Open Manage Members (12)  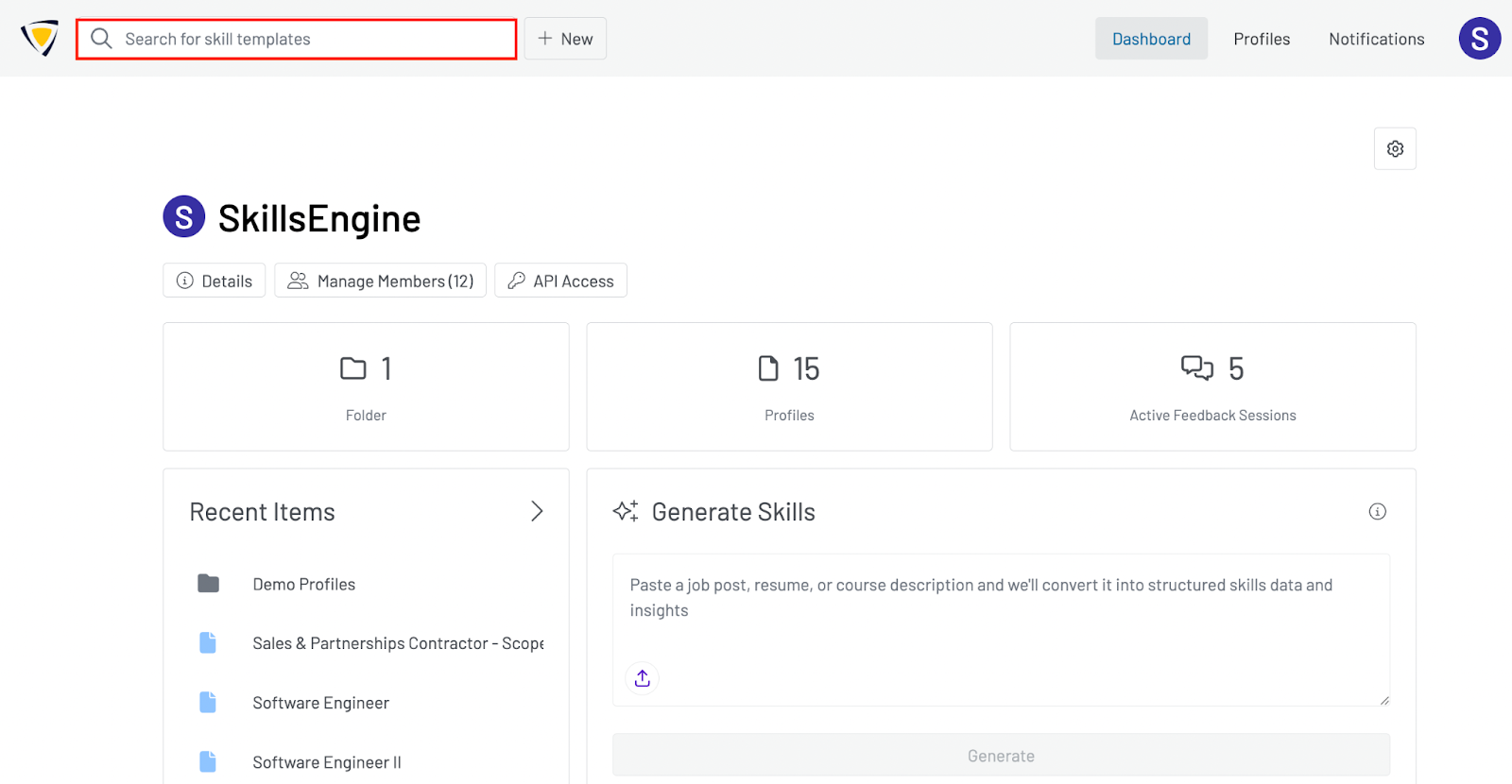(380, 281)
